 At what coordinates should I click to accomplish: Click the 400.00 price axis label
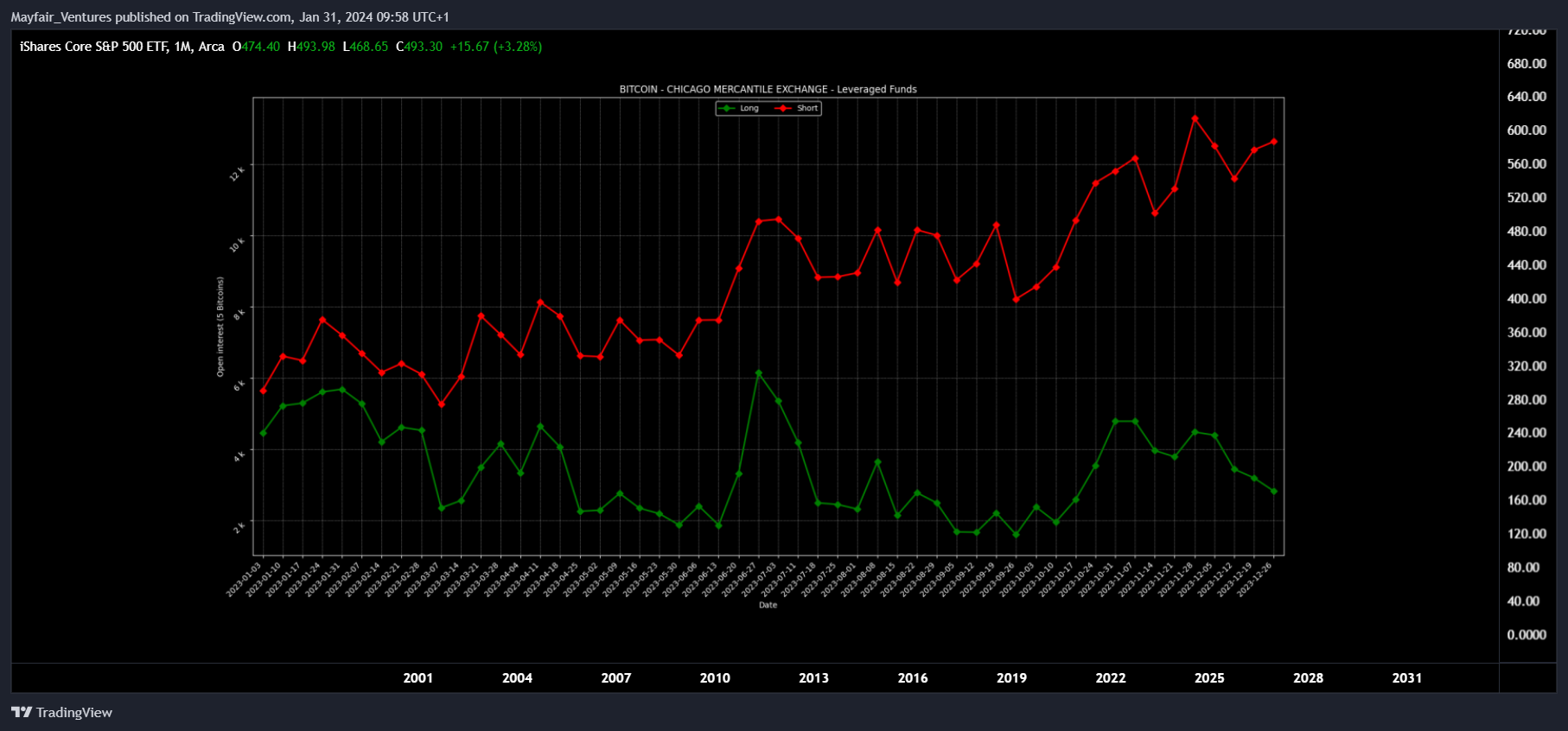[1527, 298]
